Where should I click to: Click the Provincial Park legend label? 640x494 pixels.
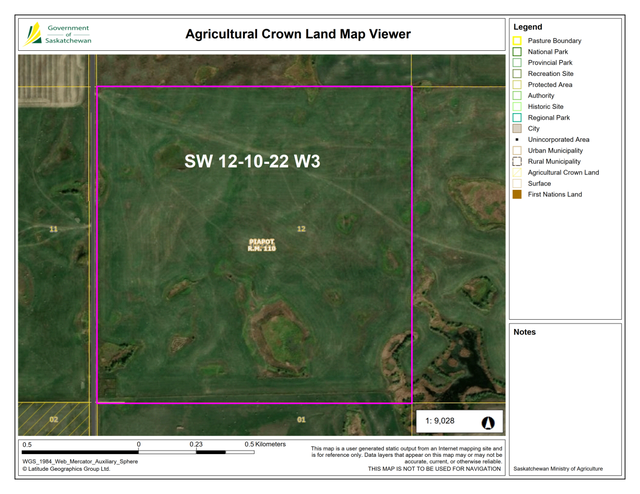point(550,62)
